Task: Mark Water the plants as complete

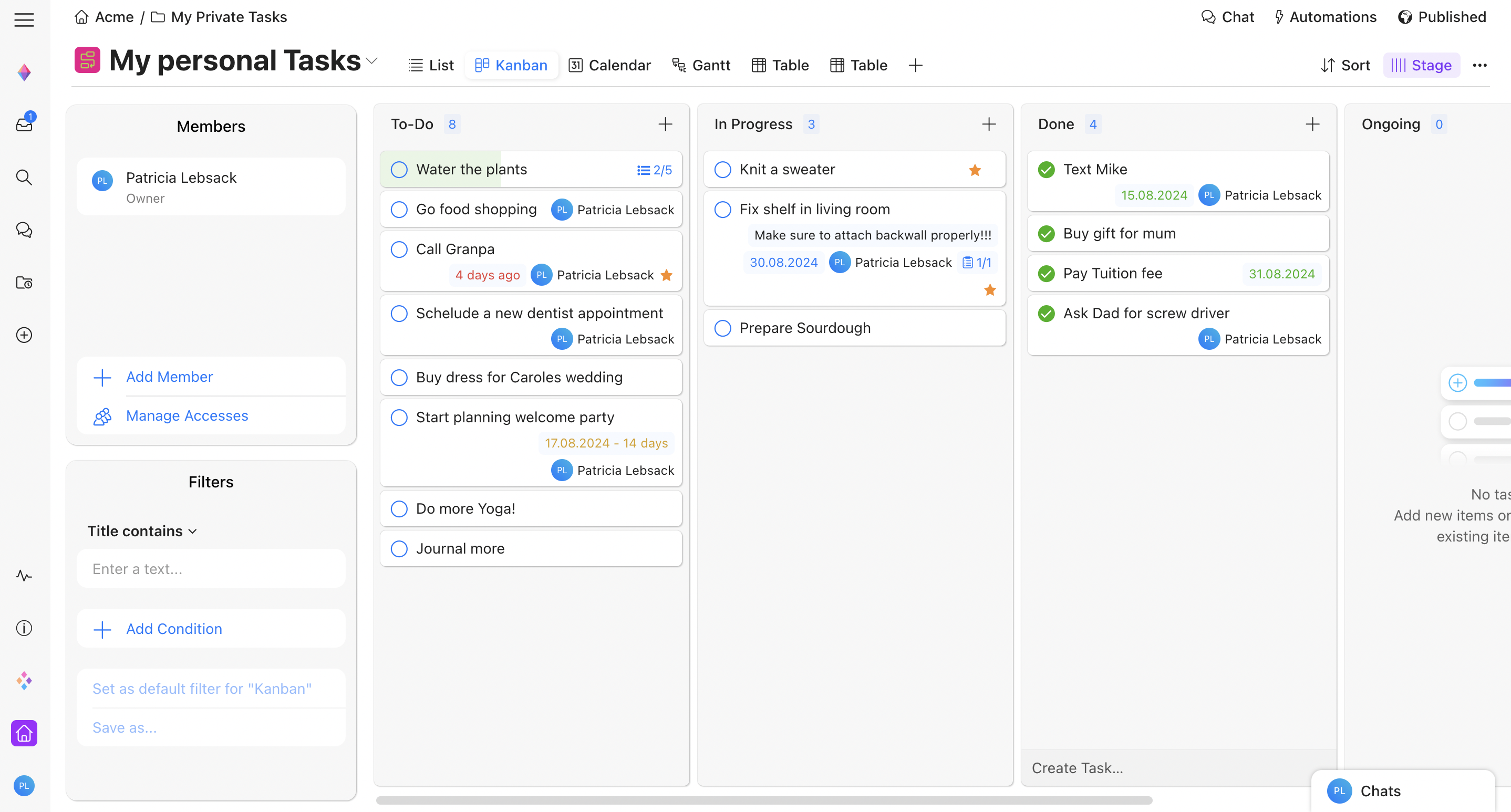Action: pyautogui.click(x=399, y=170)
